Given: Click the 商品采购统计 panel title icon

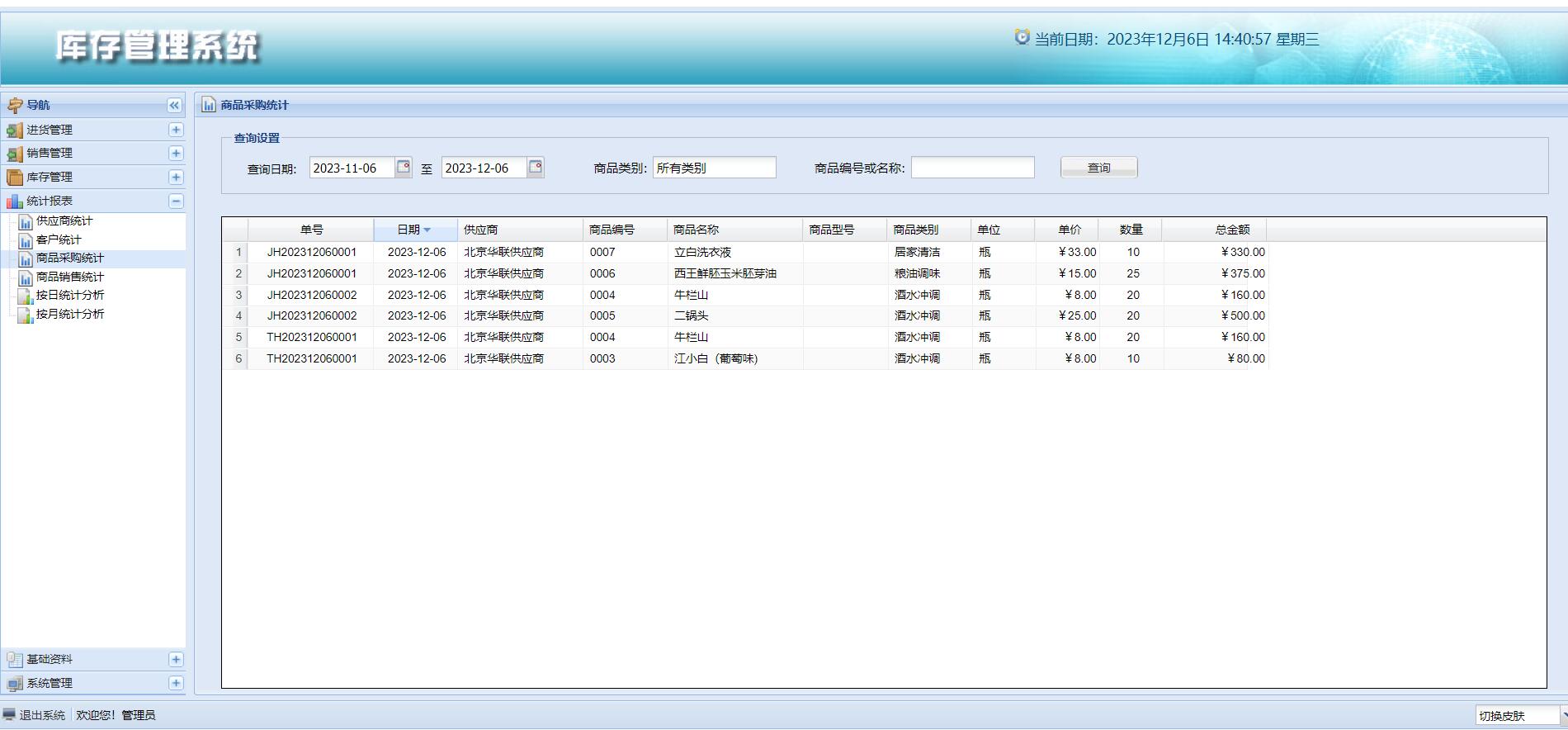Looking at the screenshot, I should tap(209, 105).
